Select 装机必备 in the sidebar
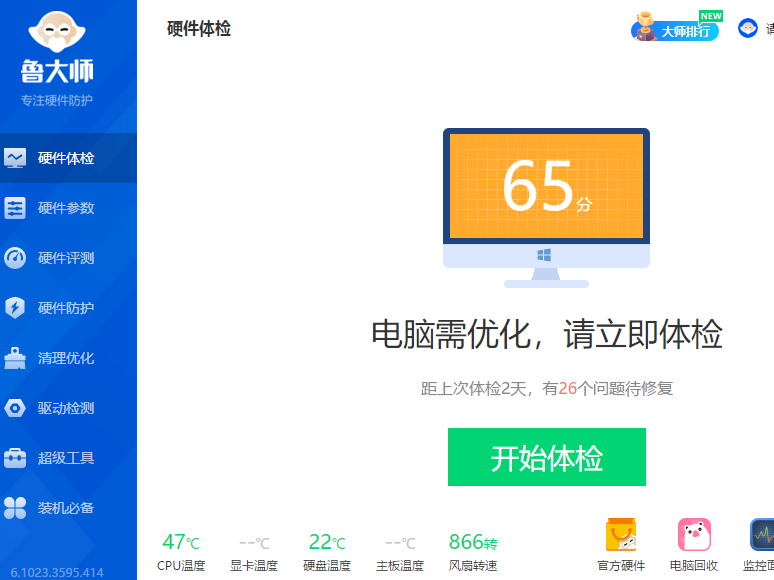The width and height of the screenshot is (774, 580). click(68, 507)
